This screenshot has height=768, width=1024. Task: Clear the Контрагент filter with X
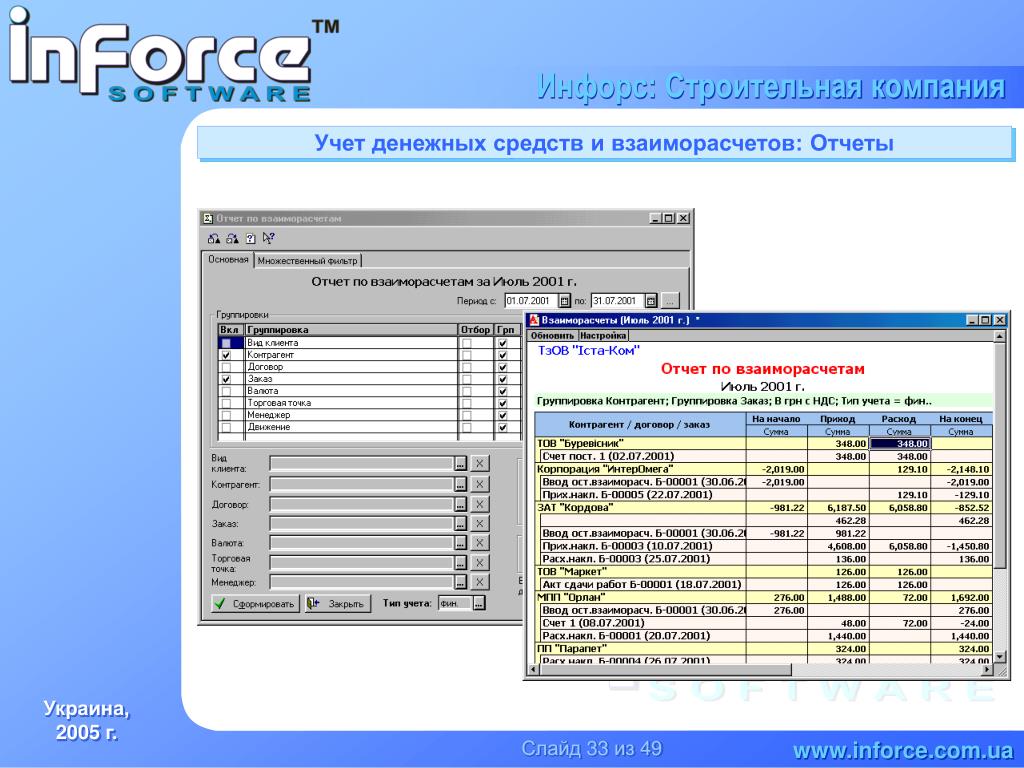(479, 485)
